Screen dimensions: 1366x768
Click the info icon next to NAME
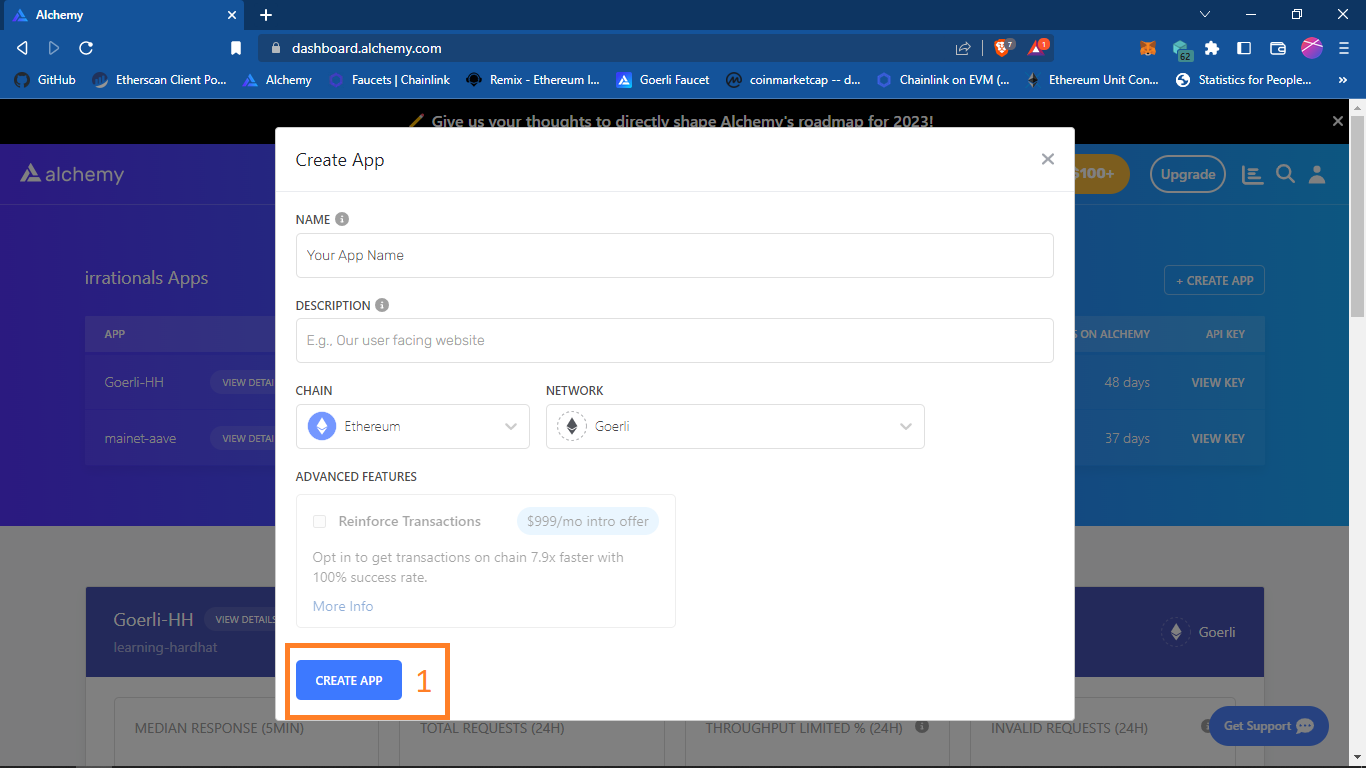click(x=342, y=219)
